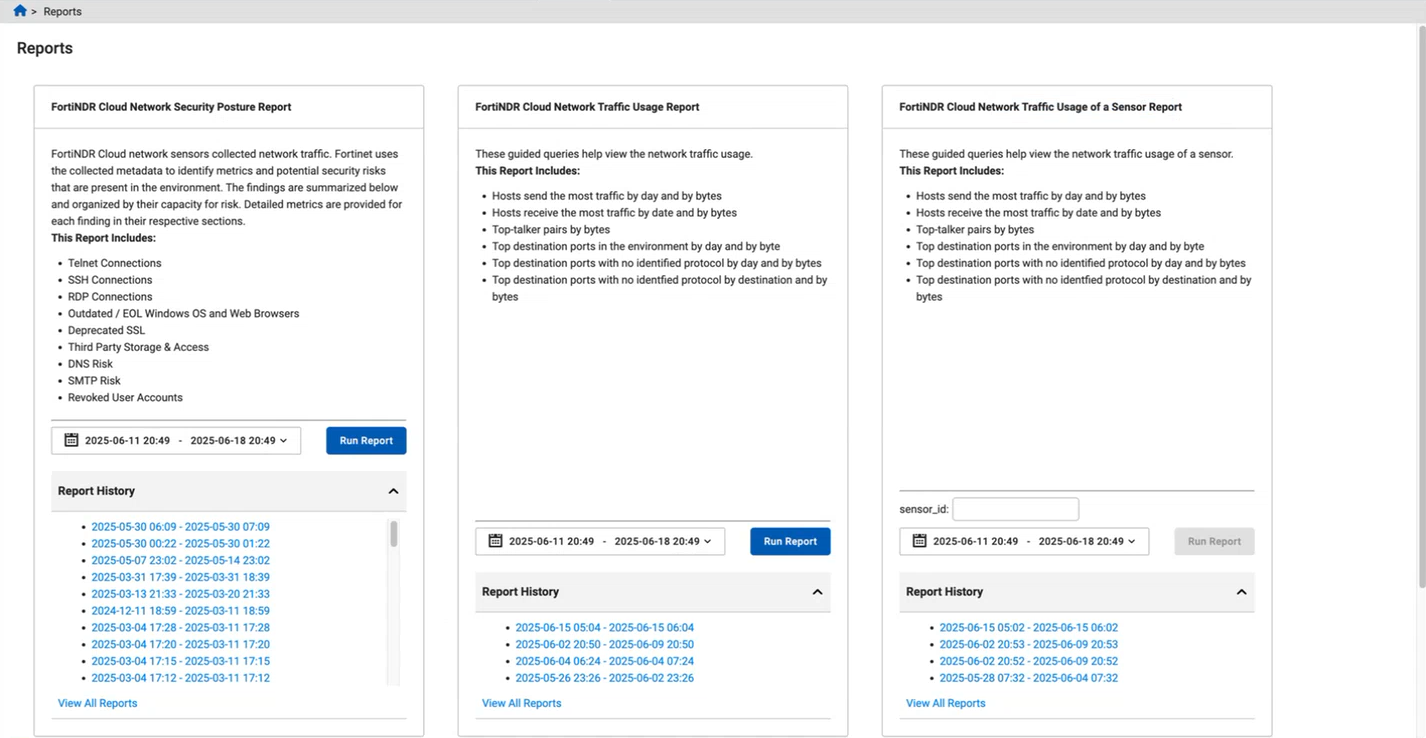The width and height of the screenshot is (1426, 738).
Task: Open 2025-06-15 05:02 Sensor report
Action: tap(1028, 628)
